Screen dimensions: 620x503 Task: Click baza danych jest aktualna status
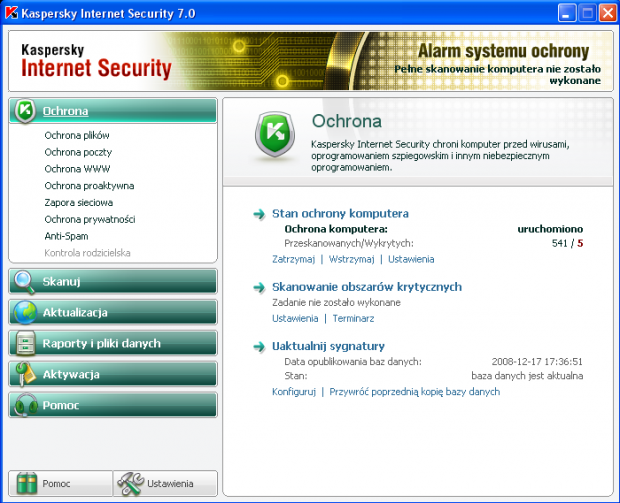[x=527, y=376]
